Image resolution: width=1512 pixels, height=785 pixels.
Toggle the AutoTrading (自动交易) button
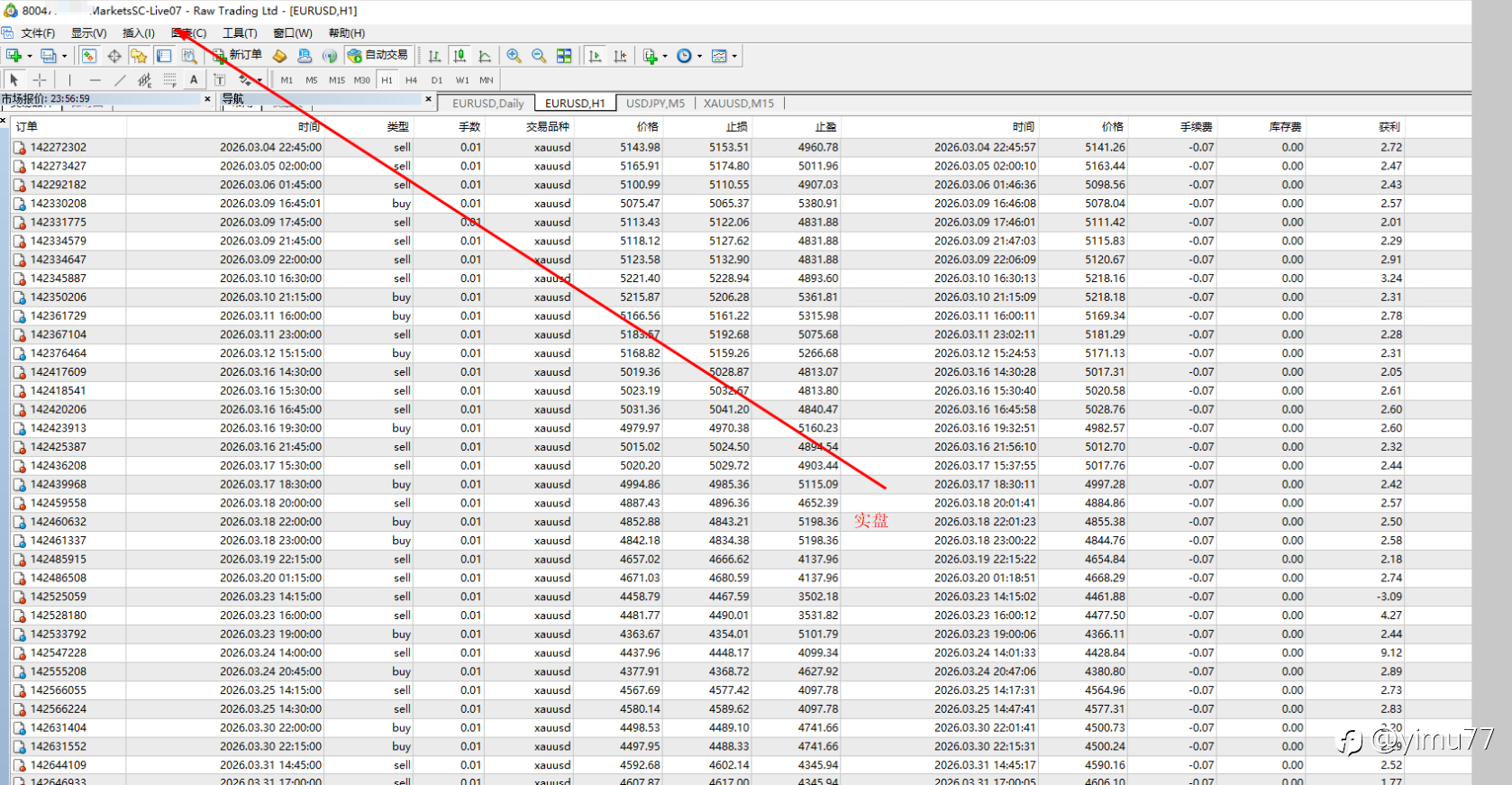click(378, 56)
